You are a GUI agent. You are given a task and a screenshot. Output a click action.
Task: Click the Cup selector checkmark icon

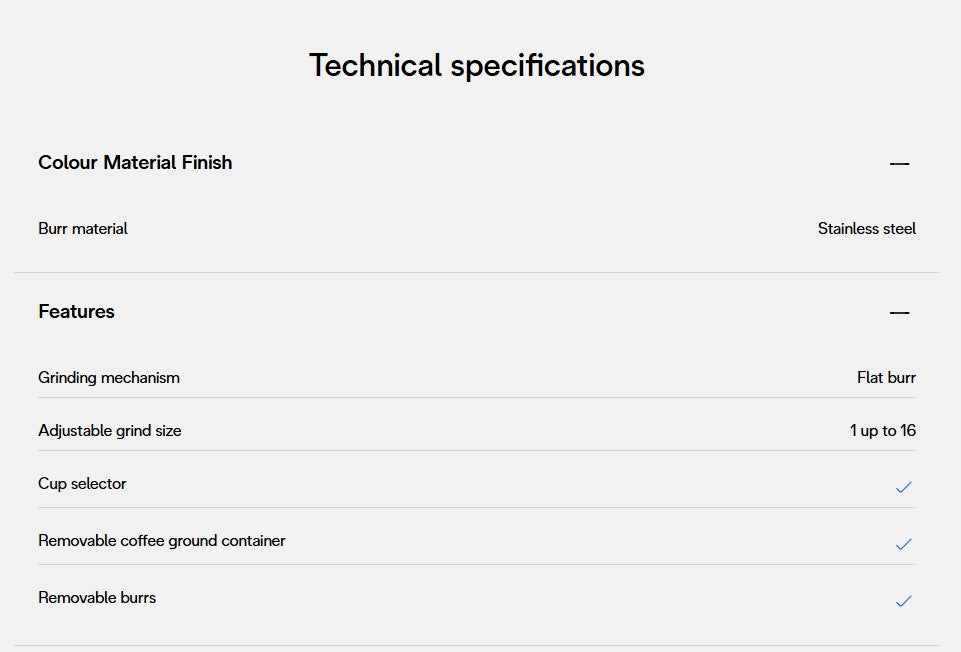903,487
